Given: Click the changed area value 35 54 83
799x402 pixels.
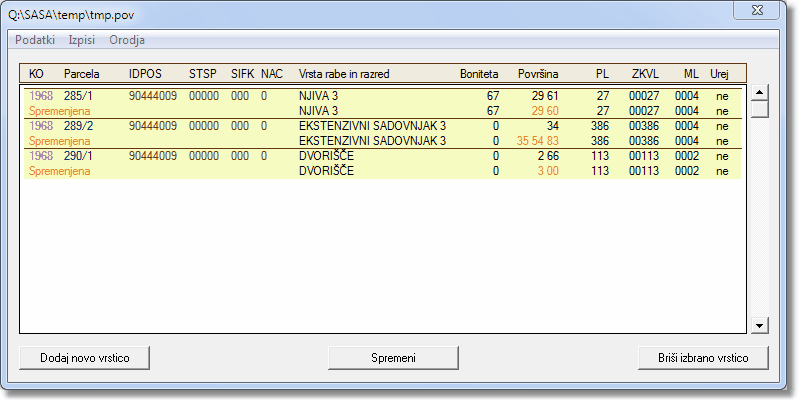Looking at the screenshot, I should pyautogui.click(x=537, y=141).
